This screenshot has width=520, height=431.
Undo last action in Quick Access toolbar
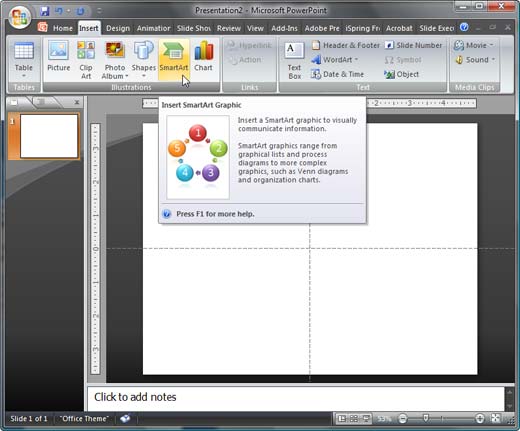(x=59, y=11)
